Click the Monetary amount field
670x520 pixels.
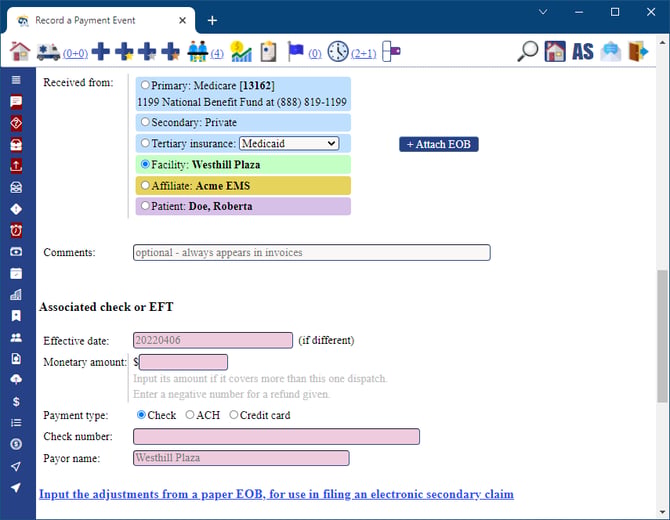[183, 362]
